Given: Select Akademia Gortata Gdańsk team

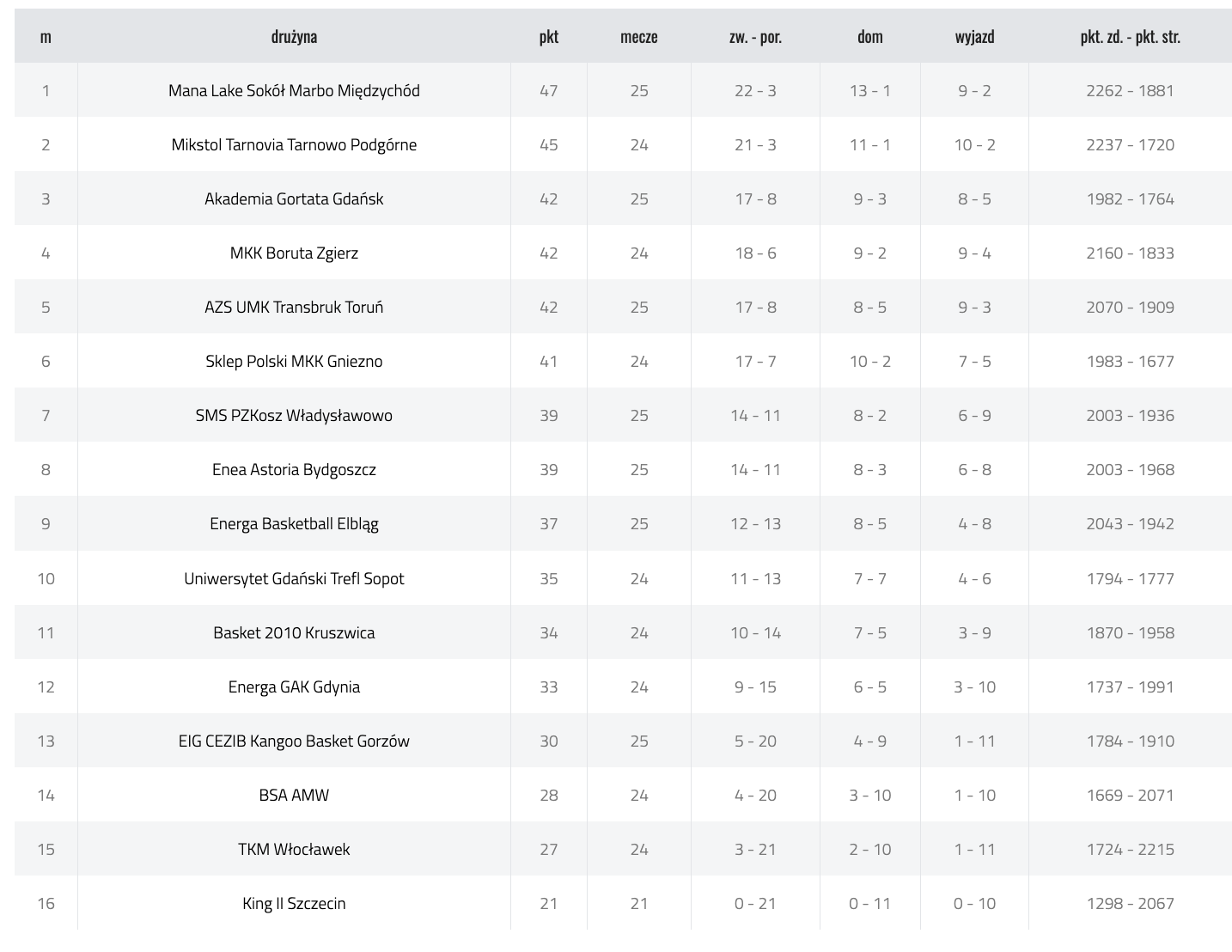Looking at the screenshot, I should [294, 198].
